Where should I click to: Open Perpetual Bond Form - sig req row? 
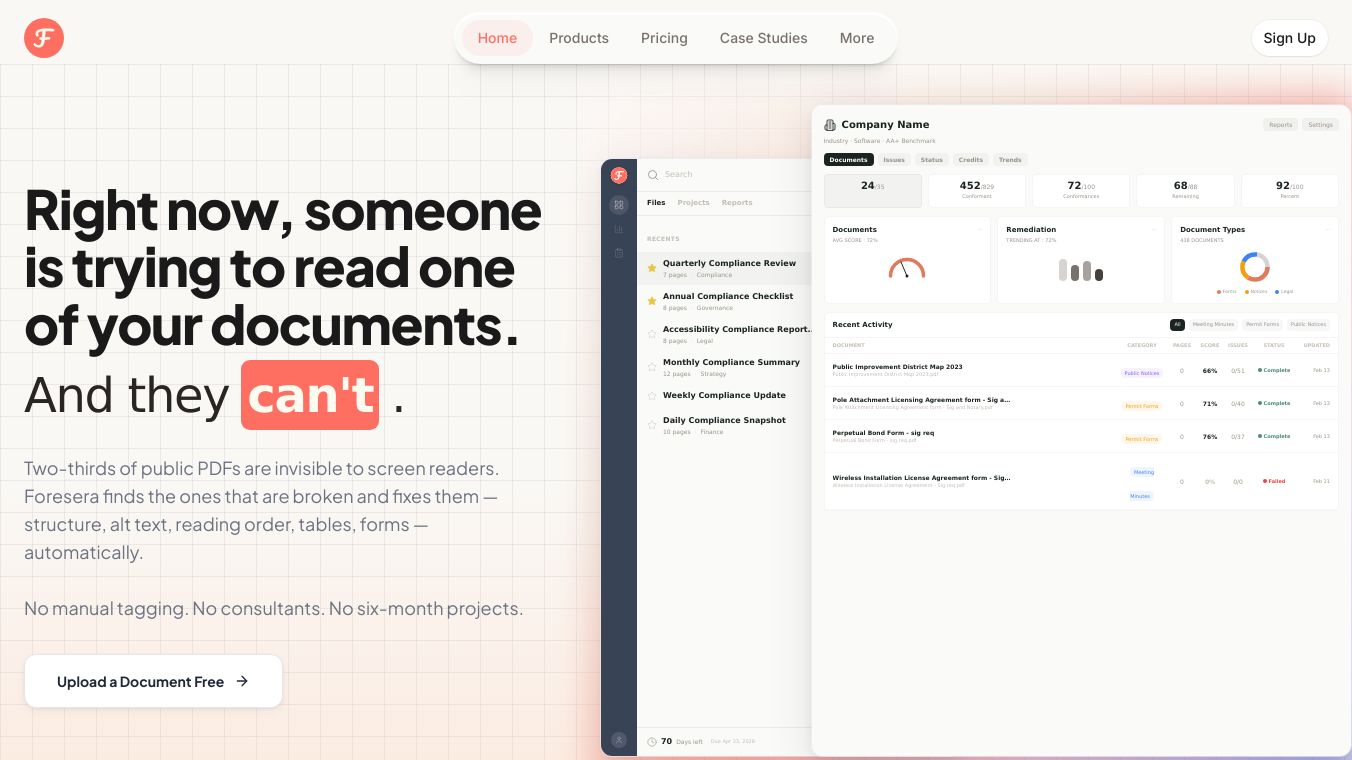(1081, 436)
